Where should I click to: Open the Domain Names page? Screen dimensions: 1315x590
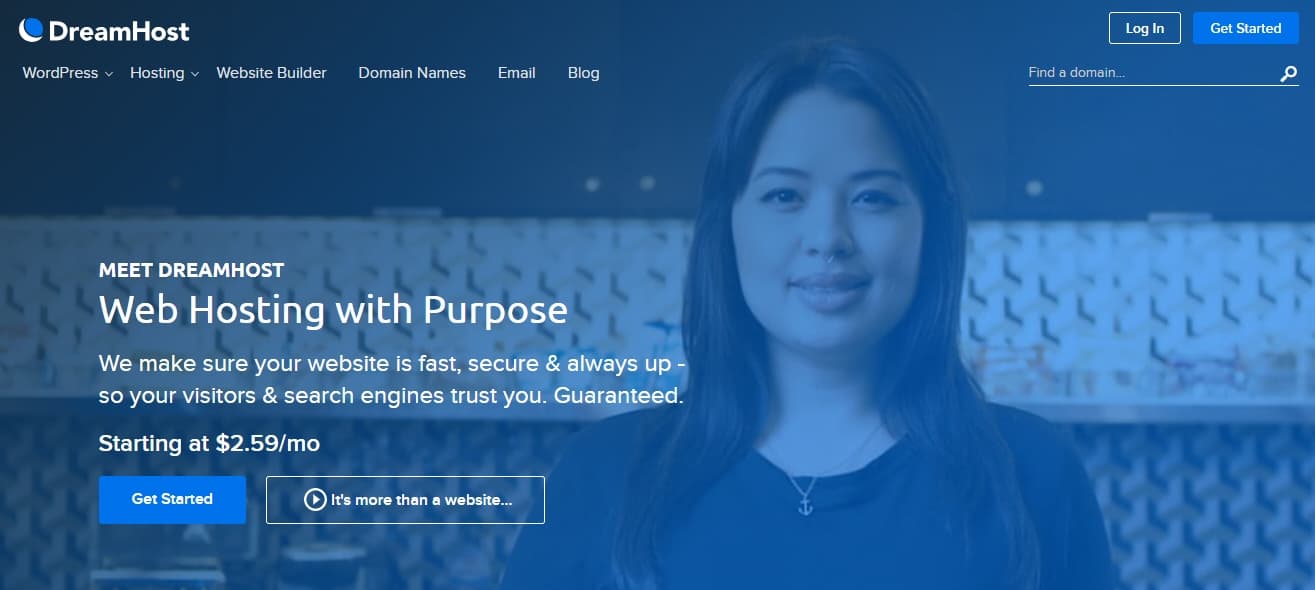412,73
